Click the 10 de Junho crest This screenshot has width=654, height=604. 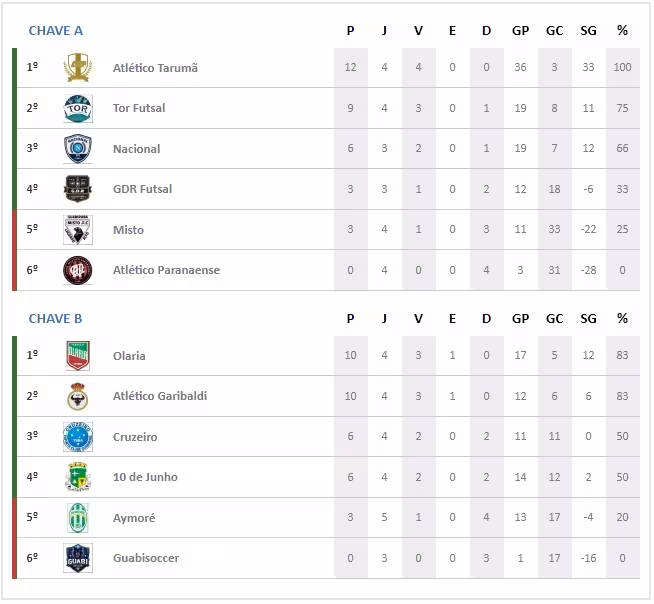pyautogui.click(x=77, y=477)
